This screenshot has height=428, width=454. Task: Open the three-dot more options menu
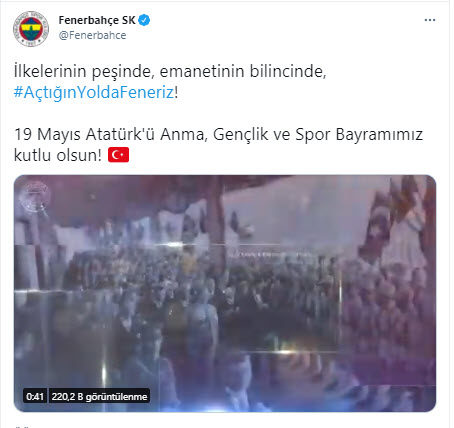click(x=430, y=20)
